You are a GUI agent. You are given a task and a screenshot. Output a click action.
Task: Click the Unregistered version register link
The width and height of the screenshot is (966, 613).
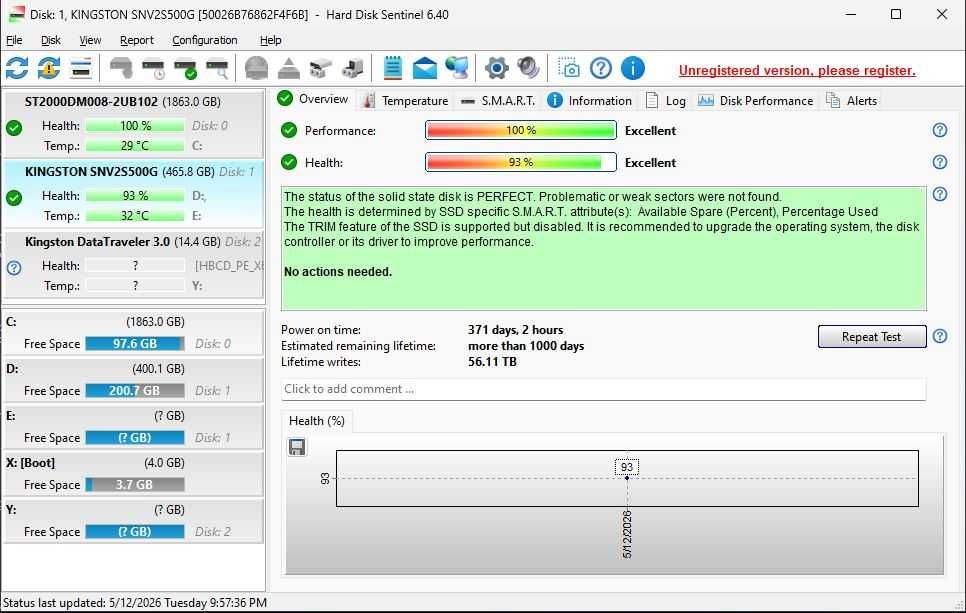click(x=797, y=70)
